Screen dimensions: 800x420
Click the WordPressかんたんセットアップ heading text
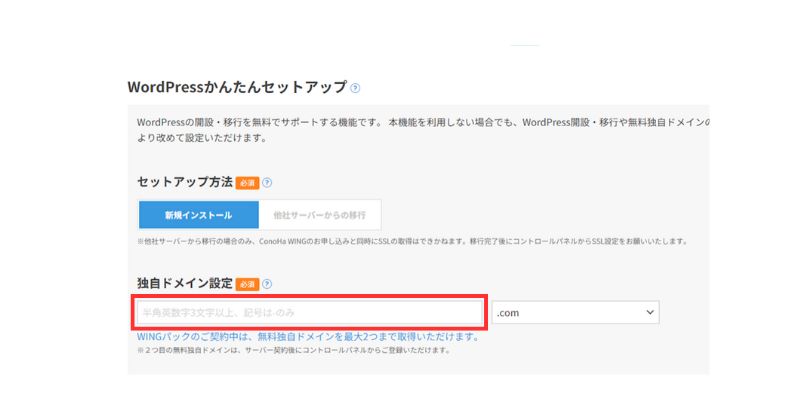237,87
